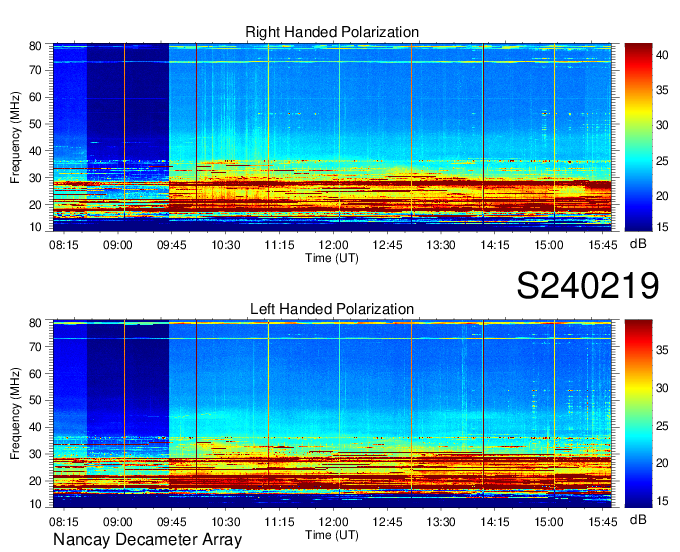Click the S240219 observation label
Image resolution: width=680 pixels, height=552 pixels.
pos(588,286)
